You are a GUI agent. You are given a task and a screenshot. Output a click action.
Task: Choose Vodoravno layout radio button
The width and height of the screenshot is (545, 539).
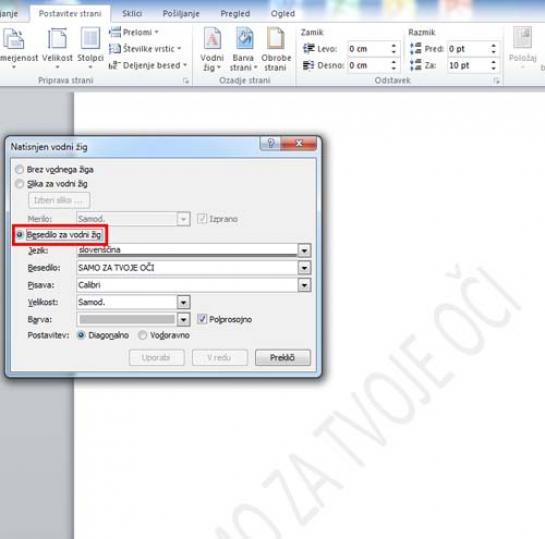click(x=142, y=335)
